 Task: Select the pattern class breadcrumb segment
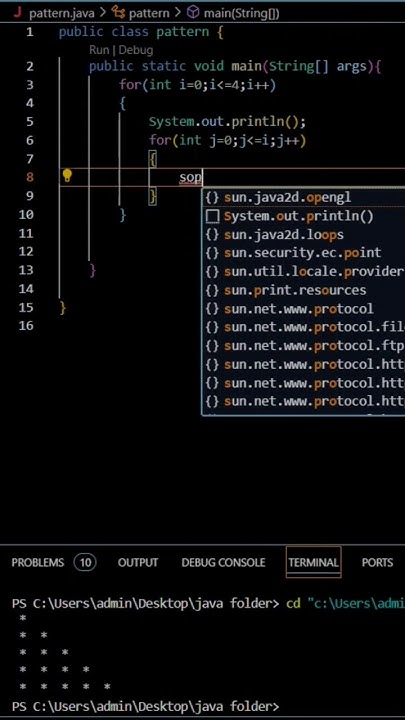[149, 13]
